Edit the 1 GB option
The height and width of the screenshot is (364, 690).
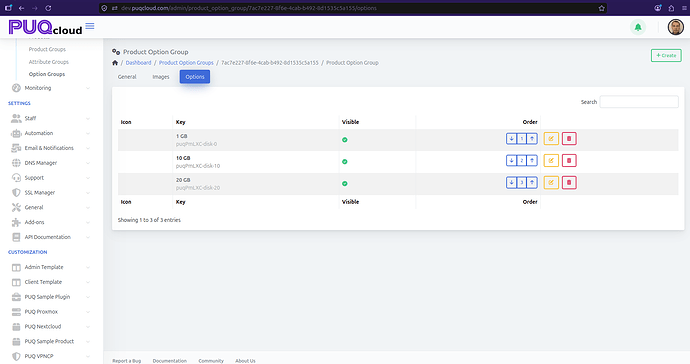pos(551,139)
